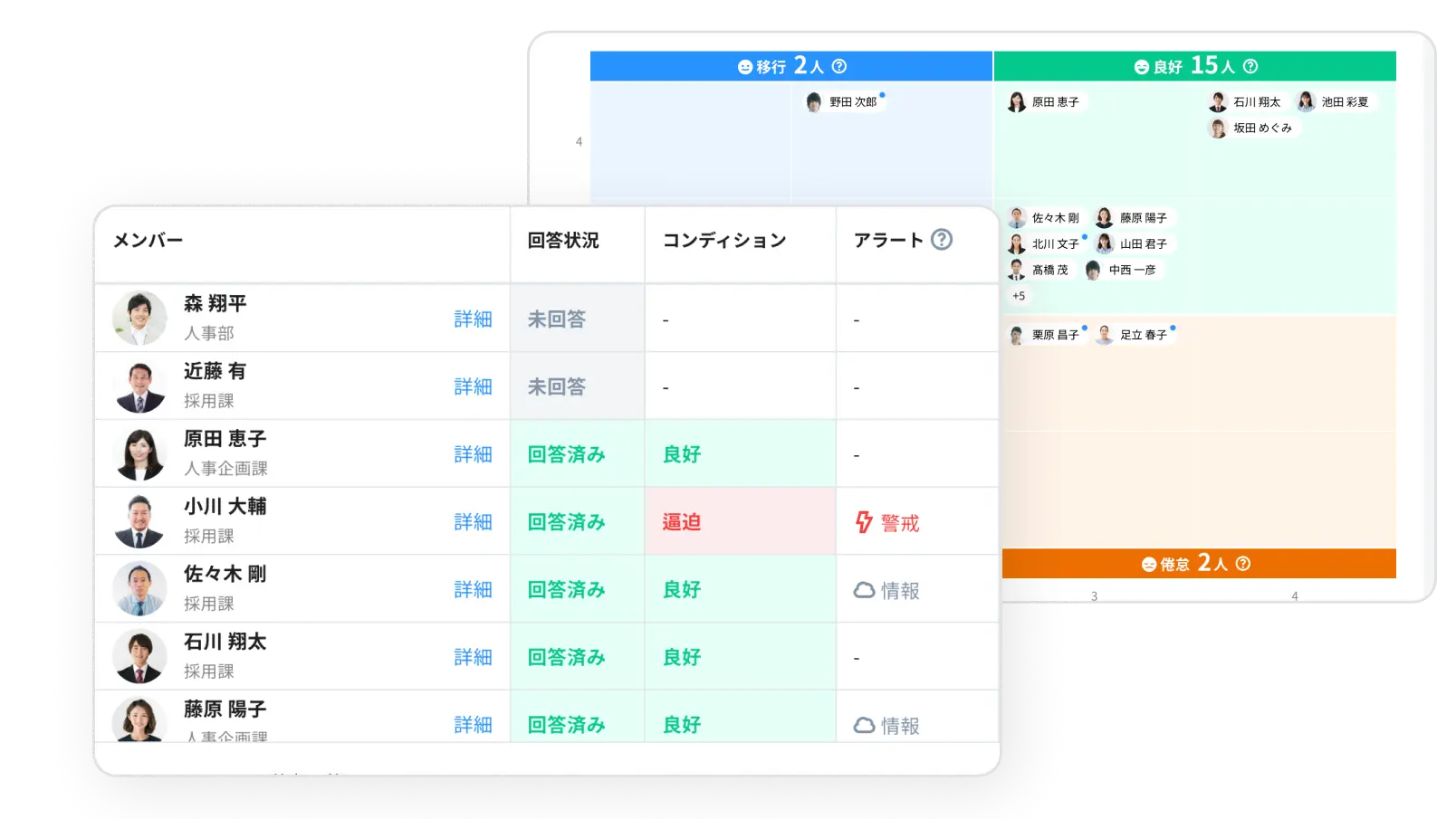Click help icon beside 良好 15人 header

coord(1250,66)
